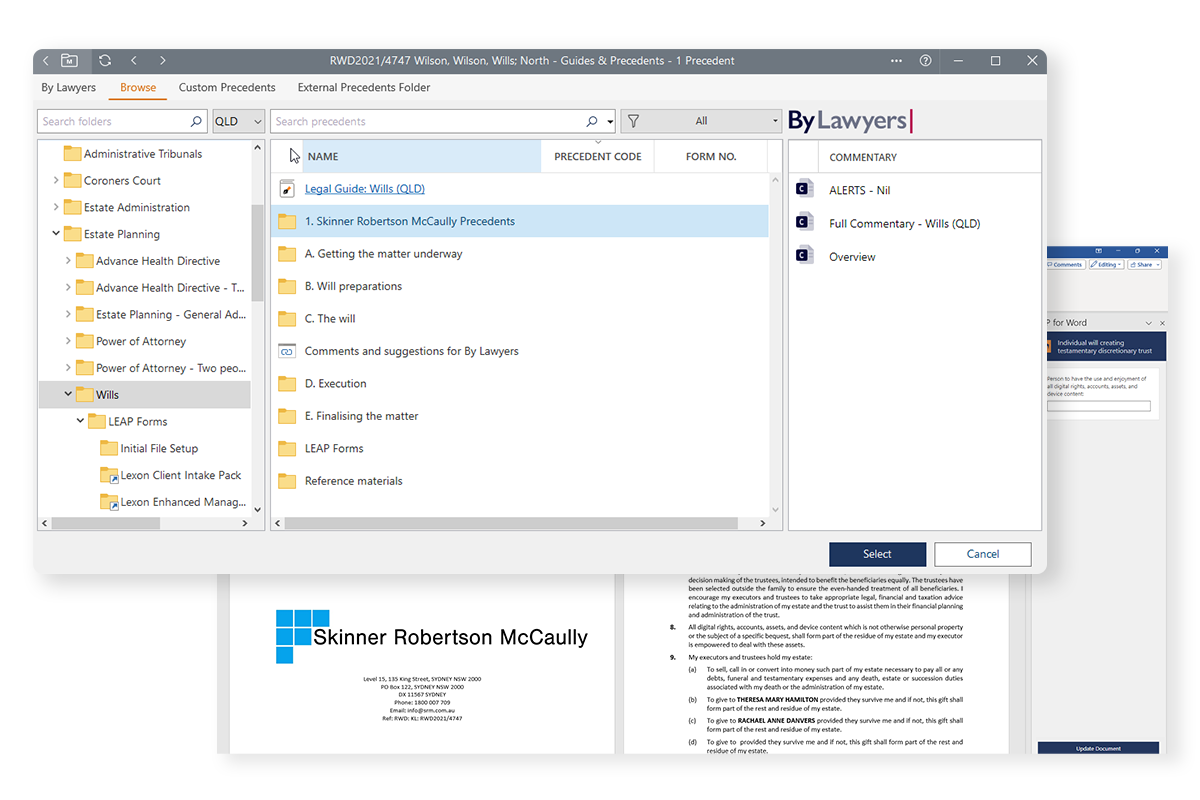Click the Comments button in Word

pos(1064,265)
